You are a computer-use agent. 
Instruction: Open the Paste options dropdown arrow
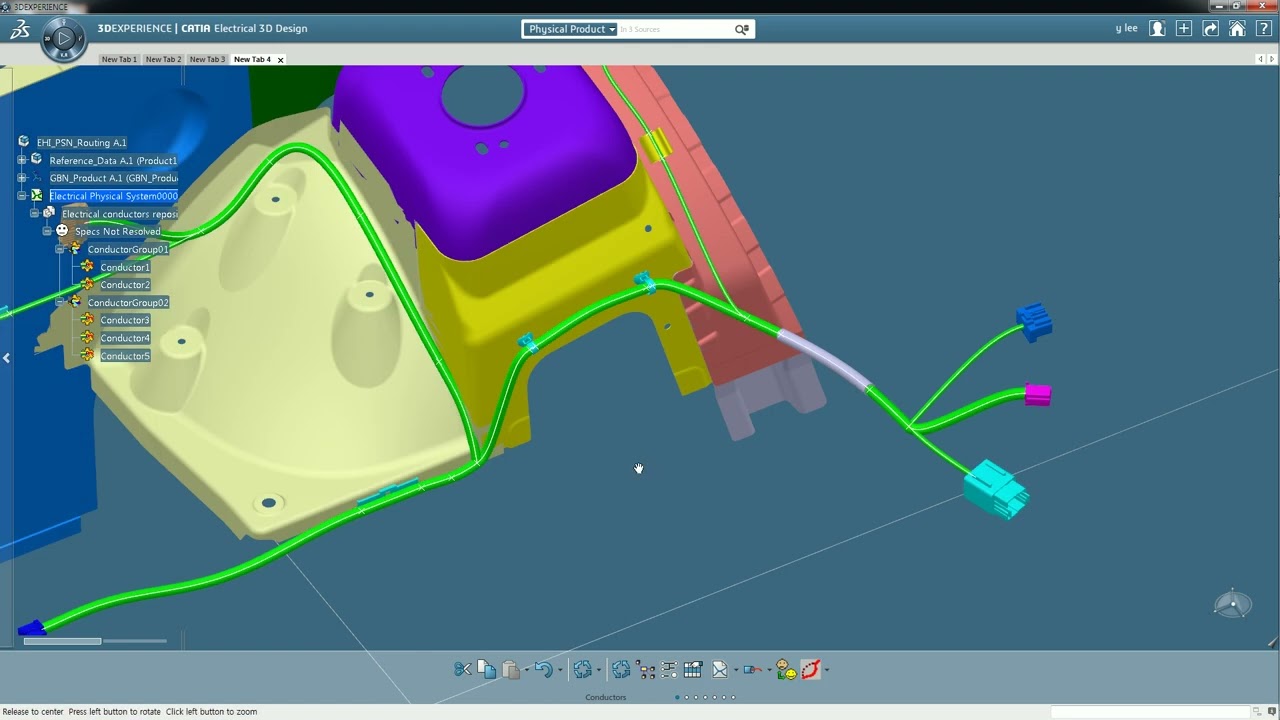point(527,670)
